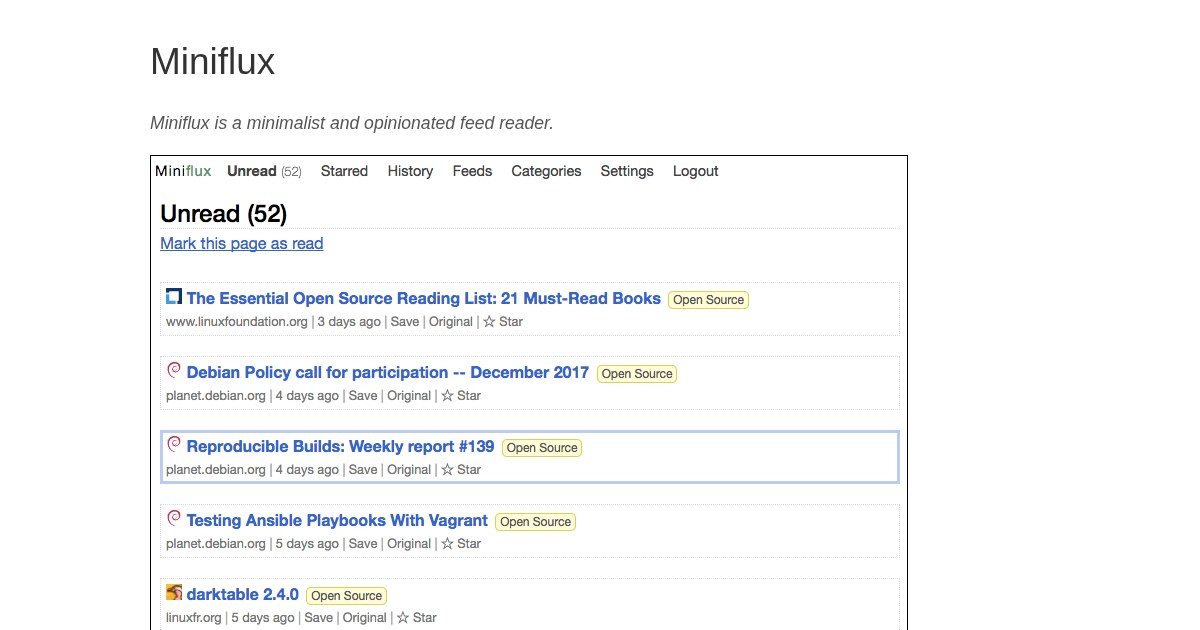Open the Miniflux logo home link
The width and height of the screenshot is (1200, 630).
tap(183, 171)
